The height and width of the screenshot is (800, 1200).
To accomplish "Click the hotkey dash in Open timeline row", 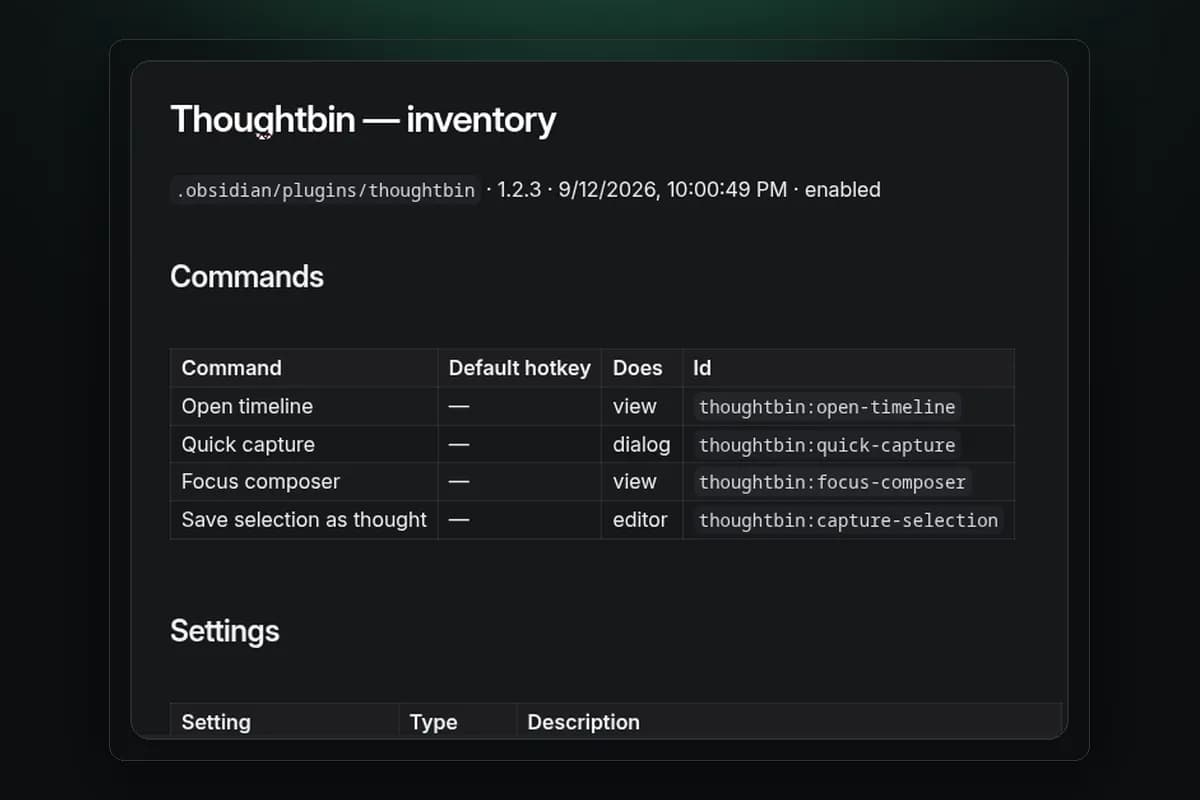I will coord(459,406).
